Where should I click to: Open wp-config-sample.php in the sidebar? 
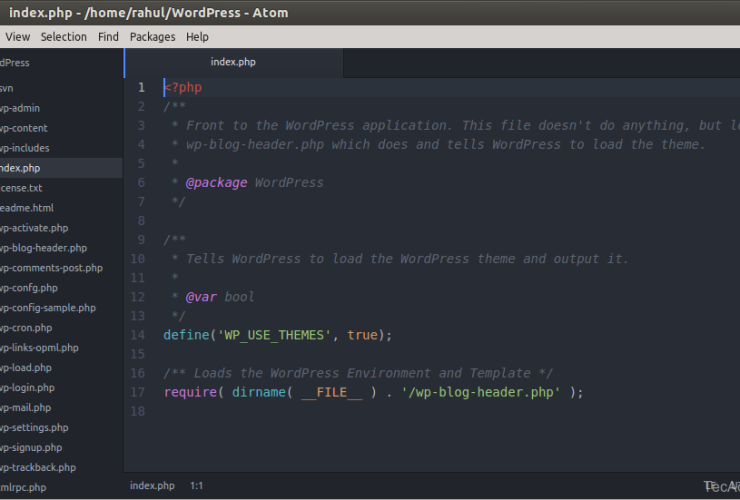coord(48,308)
